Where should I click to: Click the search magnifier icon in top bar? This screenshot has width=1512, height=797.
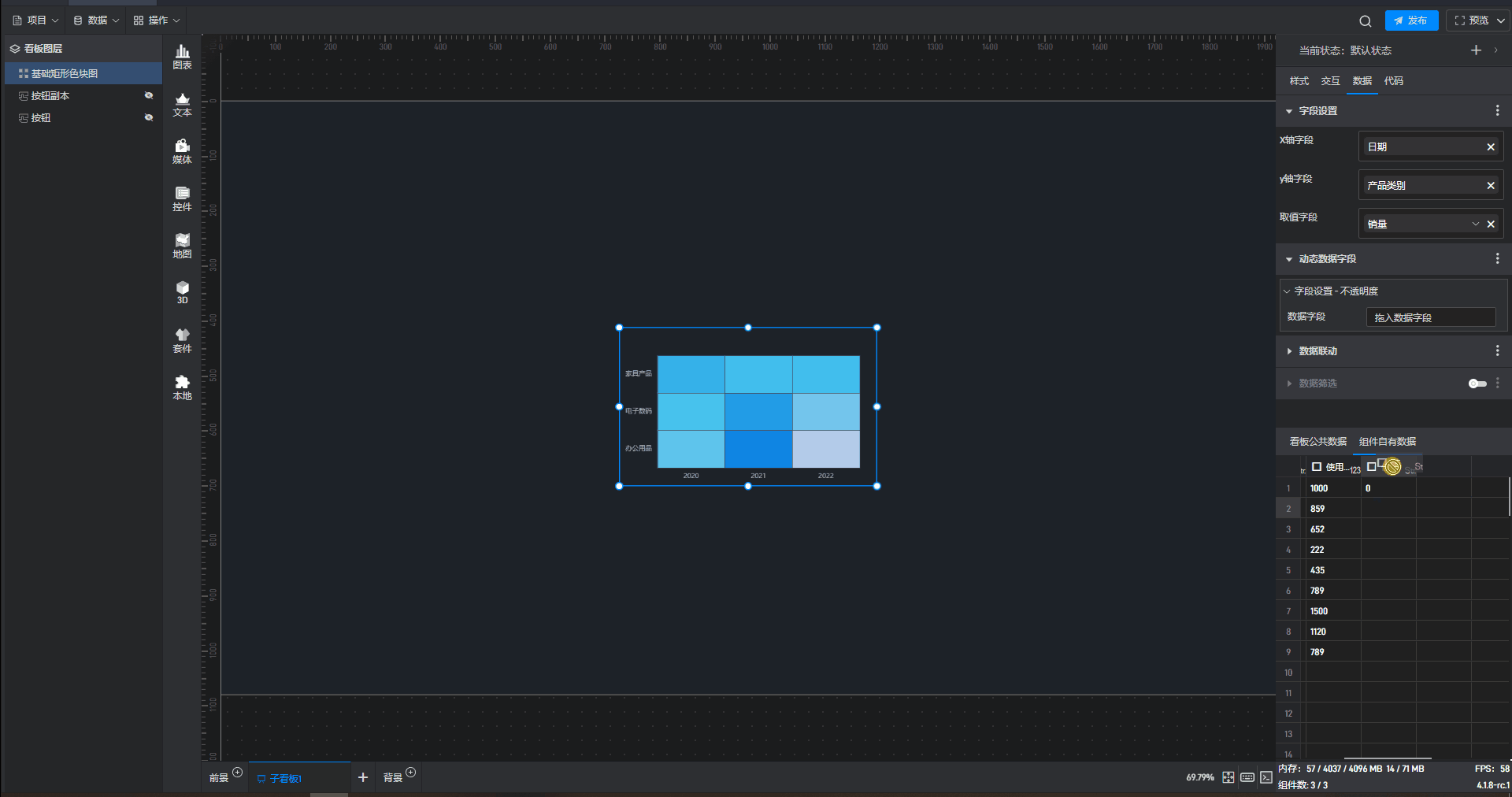(1365, 21)
